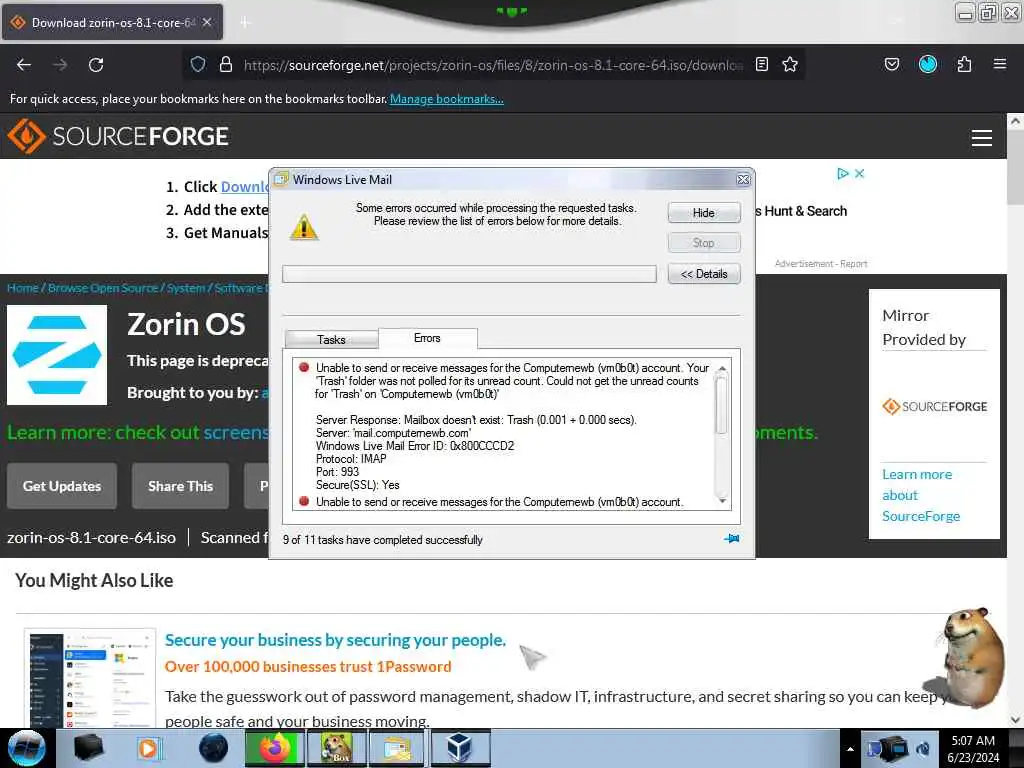The height and width of the screenshot is (768, 1024).
Task: Open the Secure your business ad headline
Action: pos(335,640)
